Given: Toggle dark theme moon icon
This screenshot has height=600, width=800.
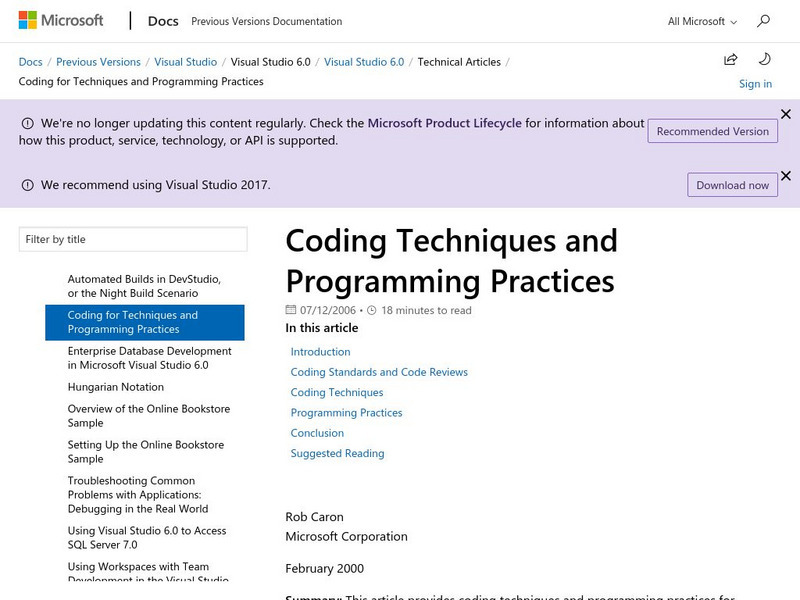Looking at the screenshot, I should pyautogui.click(x=764, y=59).
